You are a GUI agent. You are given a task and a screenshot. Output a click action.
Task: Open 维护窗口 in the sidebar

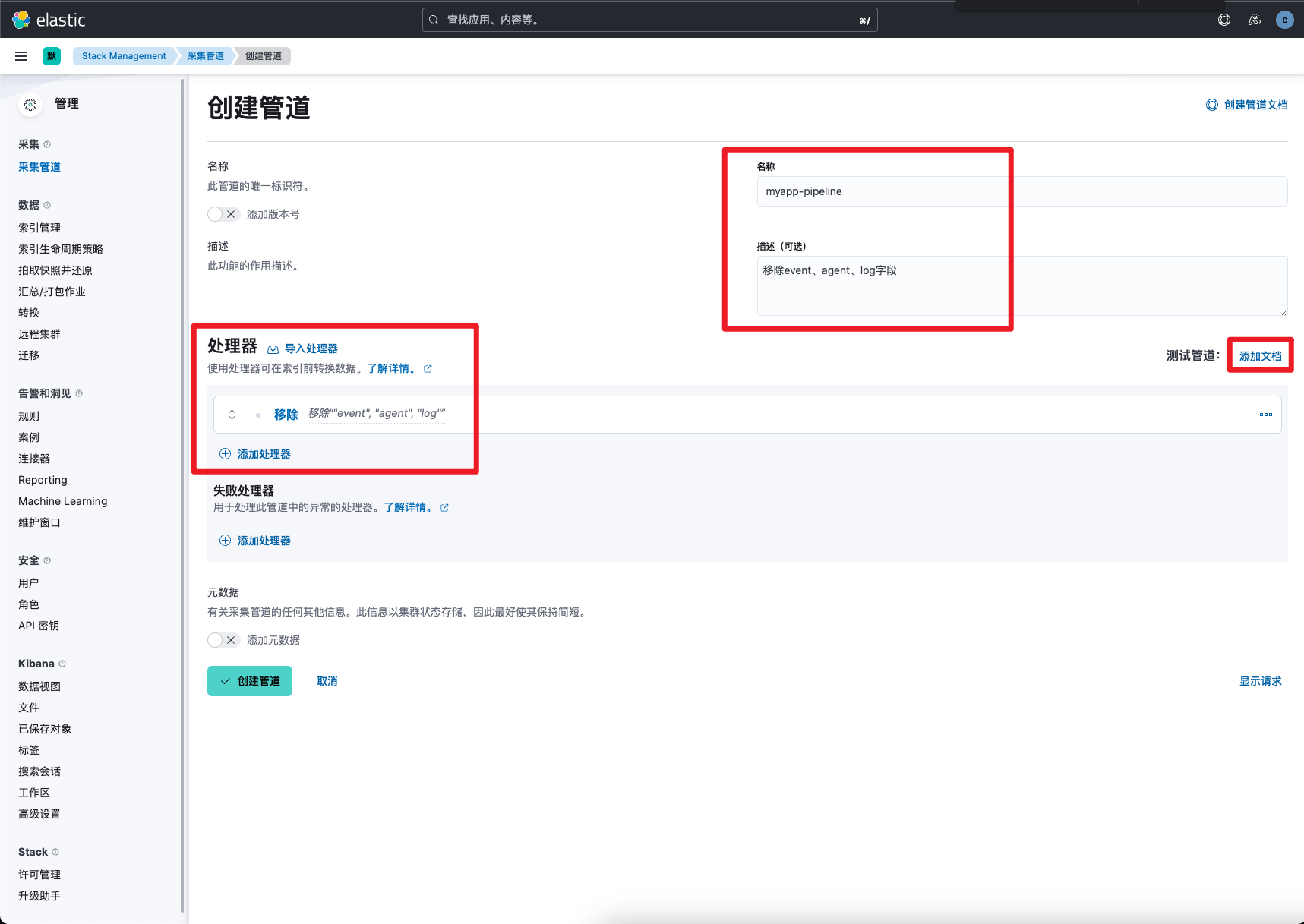pos(39,522)
